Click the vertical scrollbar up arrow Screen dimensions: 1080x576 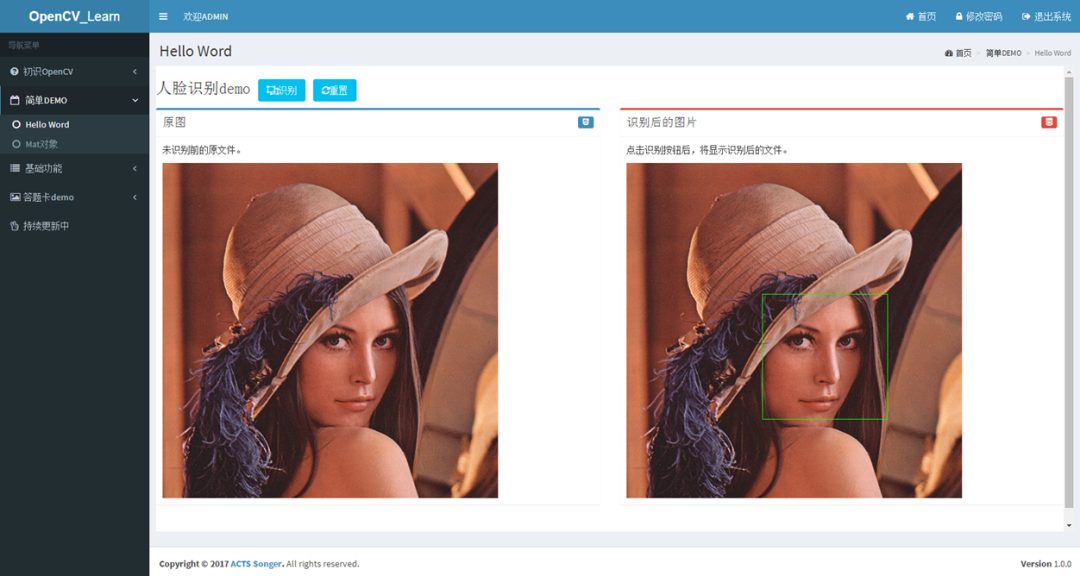pos(1069,72)
